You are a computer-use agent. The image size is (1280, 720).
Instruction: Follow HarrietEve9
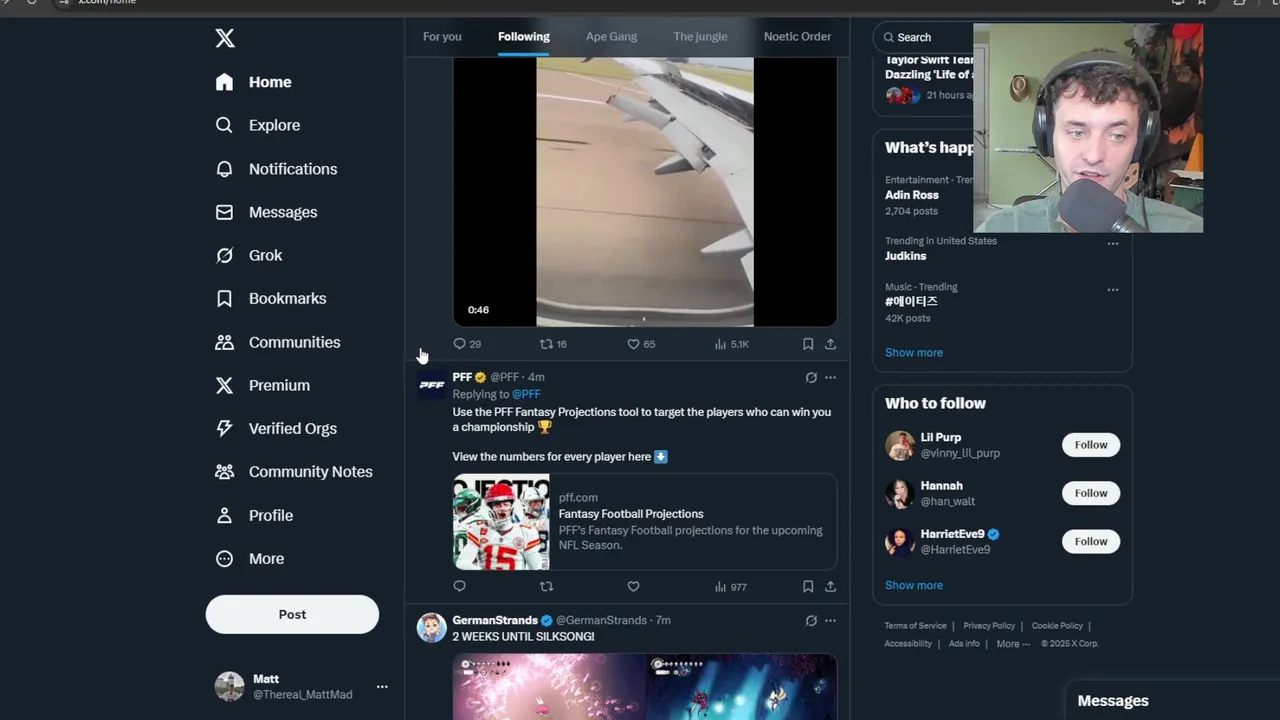tap(1091, 541)
